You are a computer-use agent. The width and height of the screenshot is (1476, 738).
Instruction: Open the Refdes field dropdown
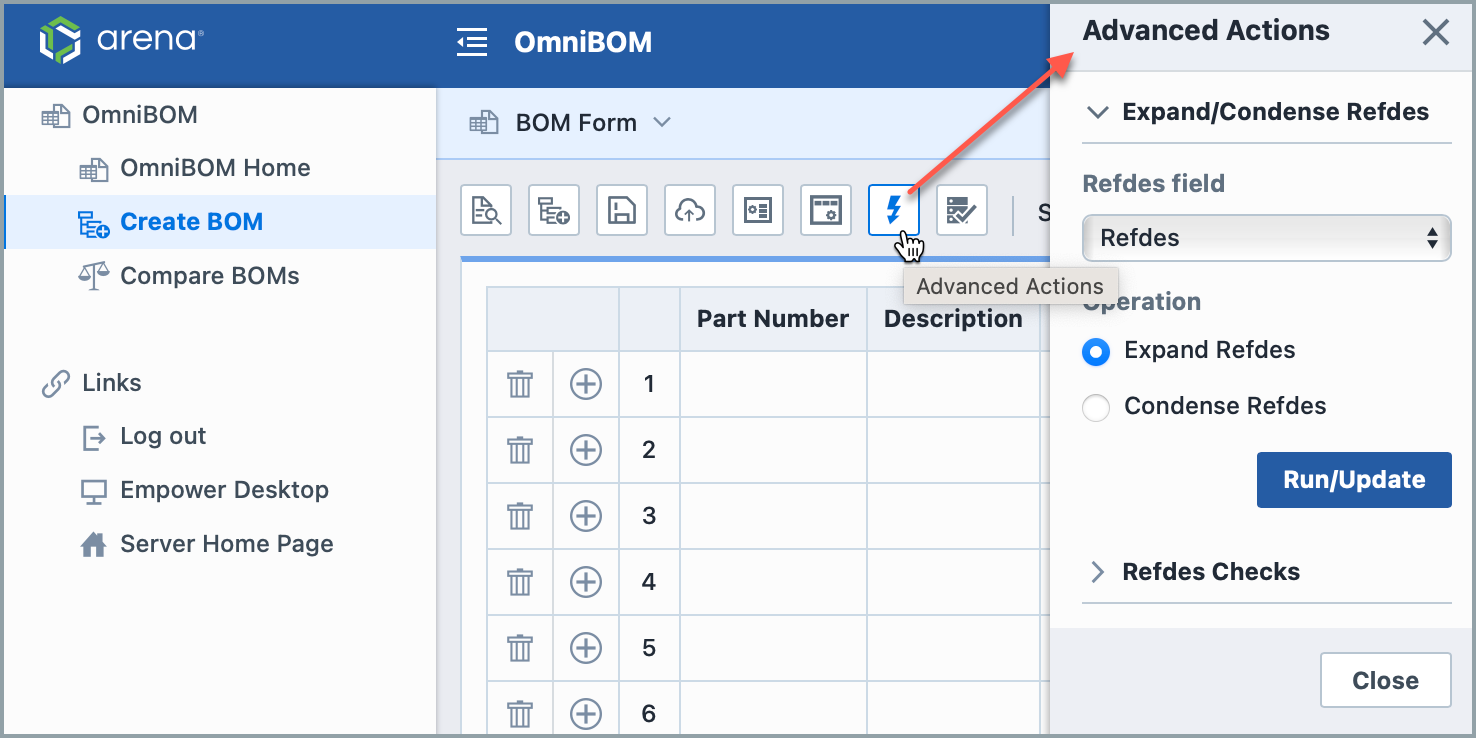click(x=1266, y=238)
